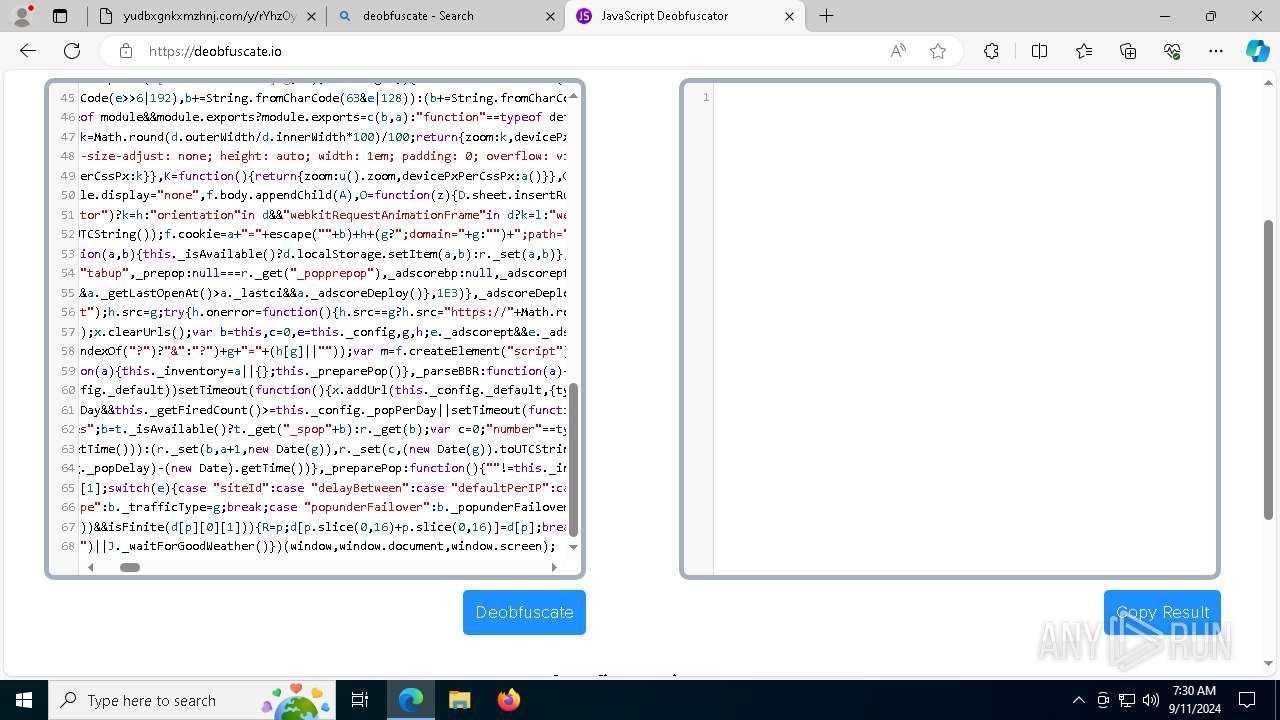The width and height of the screenshot is (1280, 720).
Task: Click the left arrow of horizontal scrollbar
Action: (90, 567)
